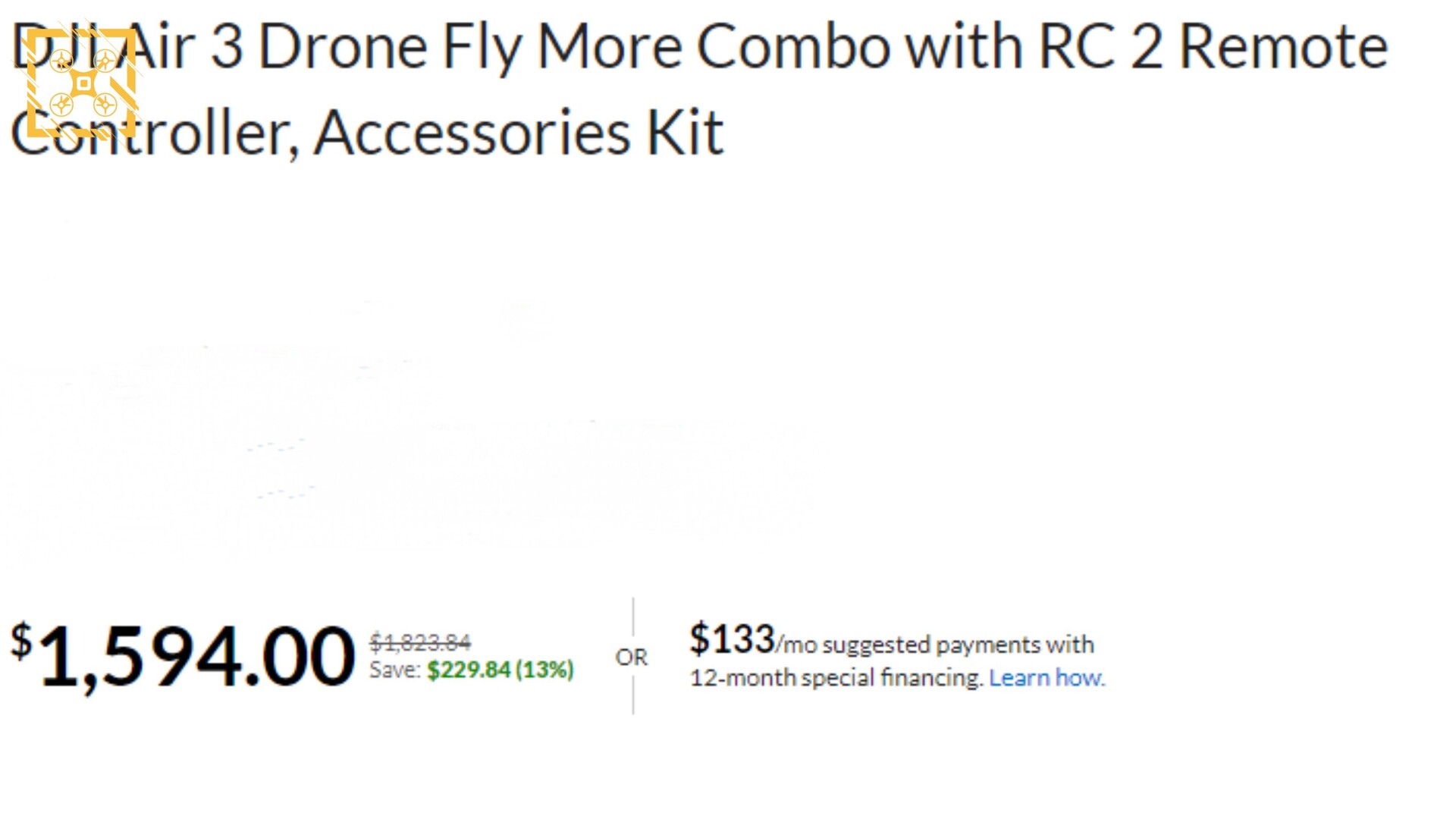1456x819 pixels.
Task: Click the Save: label text
Action: tap(395, 670)
